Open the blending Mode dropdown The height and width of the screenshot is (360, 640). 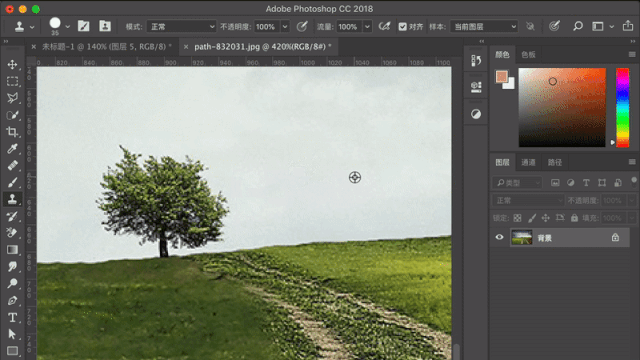tap(181, 27)
